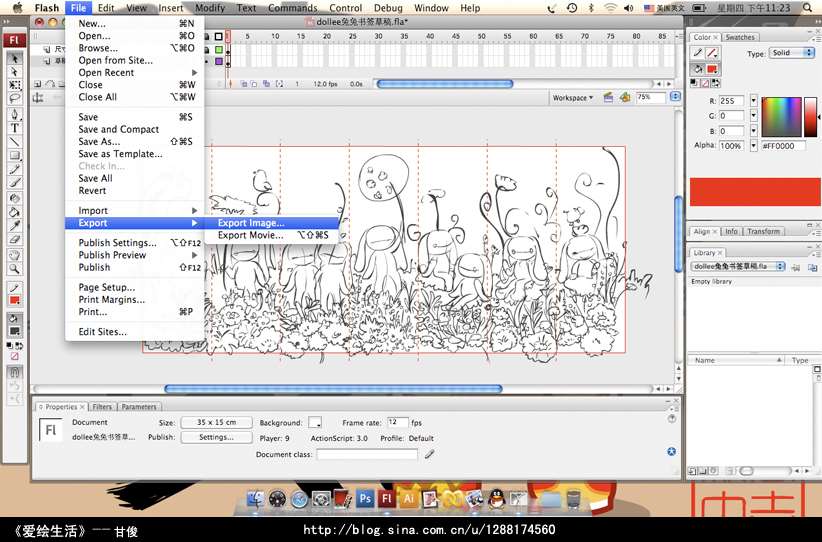Pick the Brush tool

pos(15,182)
